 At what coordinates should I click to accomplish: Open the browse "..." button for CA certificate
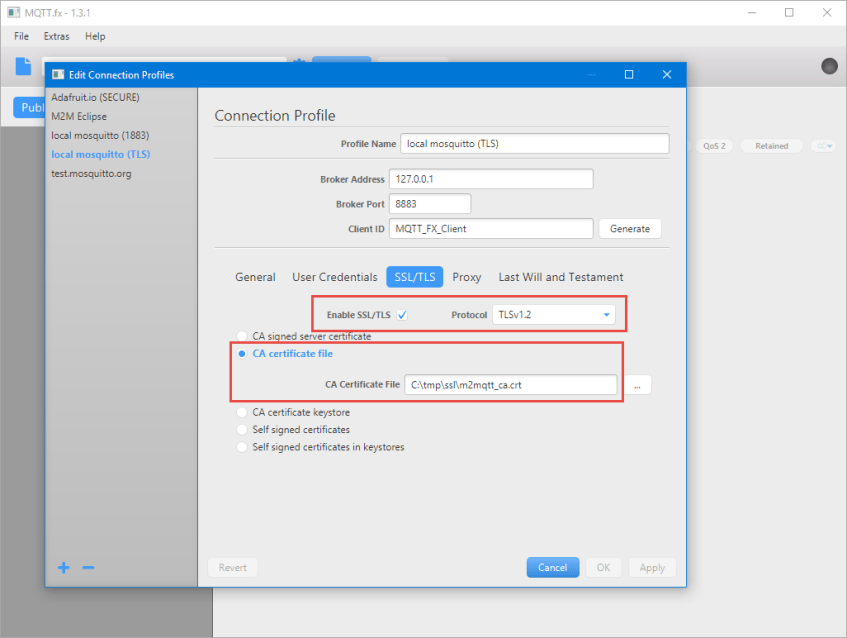tap(637, 384)
